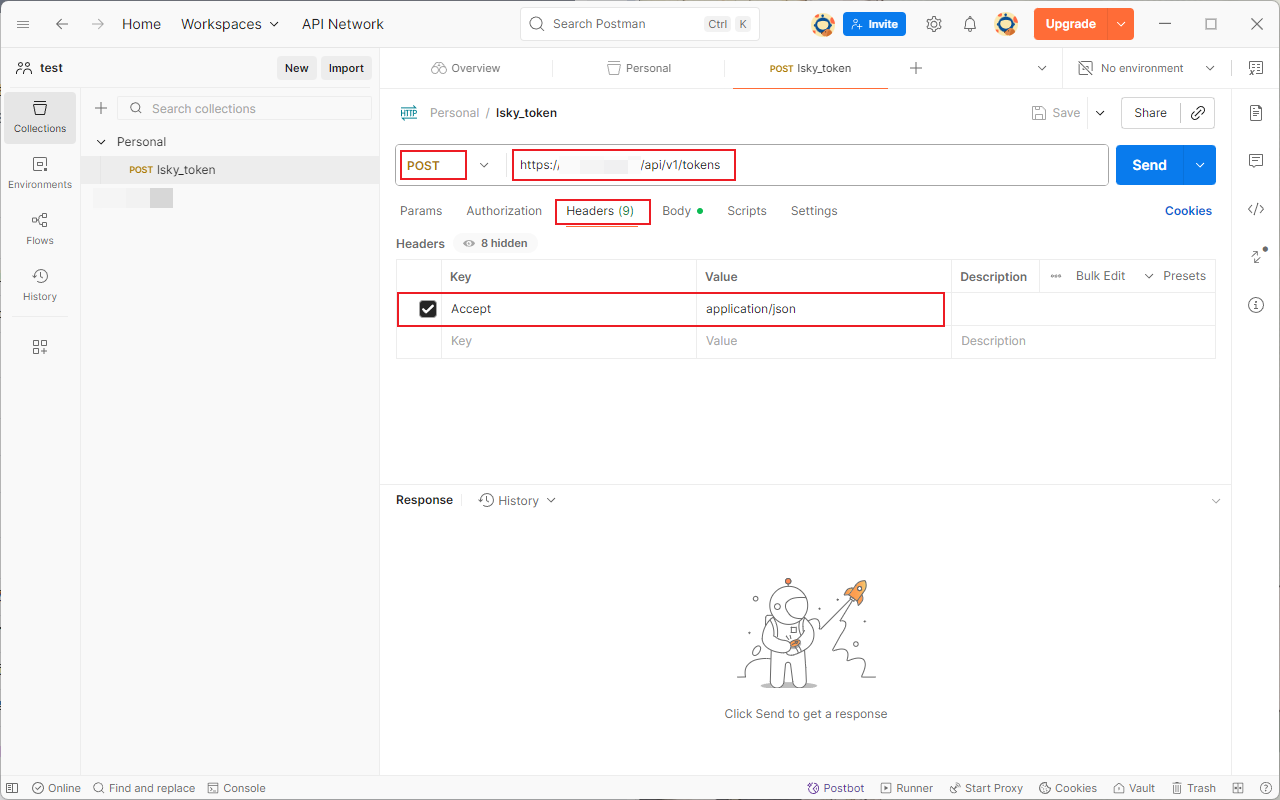Click the Search Postman field
The image size is (1280, 800).
640,24
